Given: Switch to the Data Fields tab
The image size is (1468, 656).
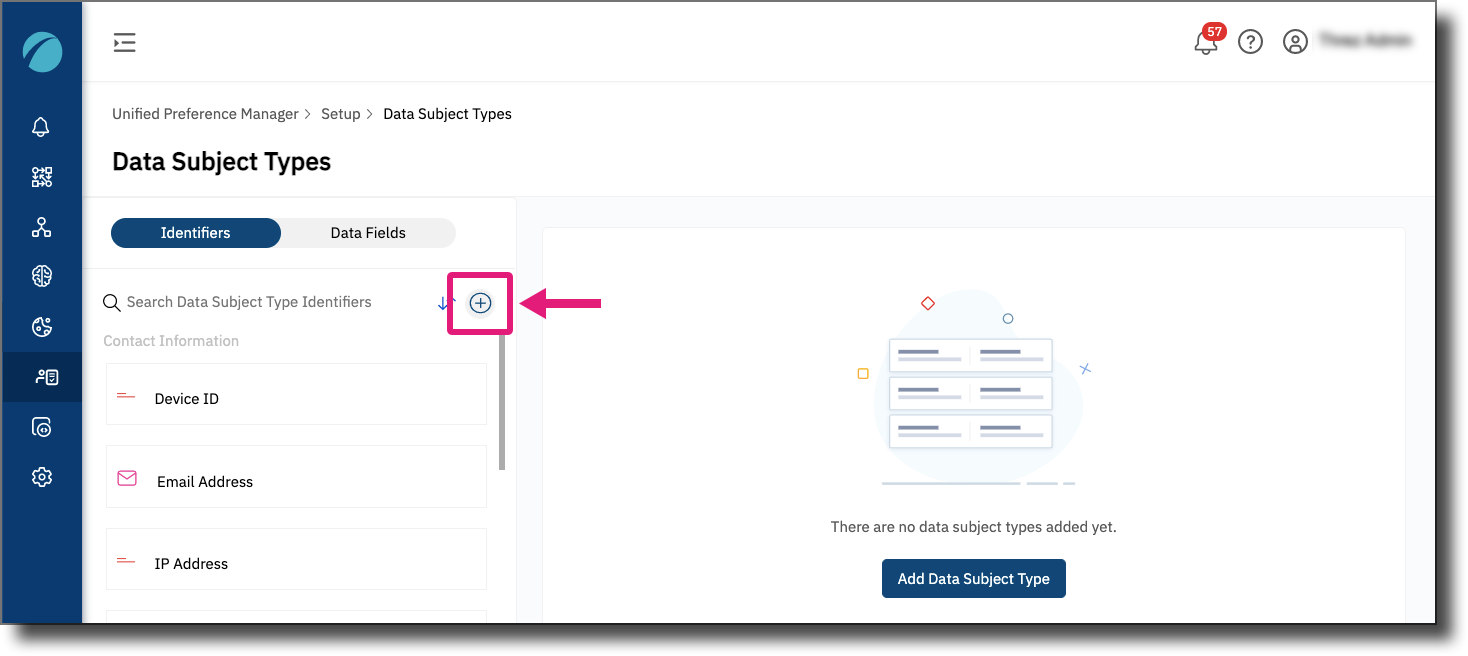Looking at the screenshot, I should [369, 232].
